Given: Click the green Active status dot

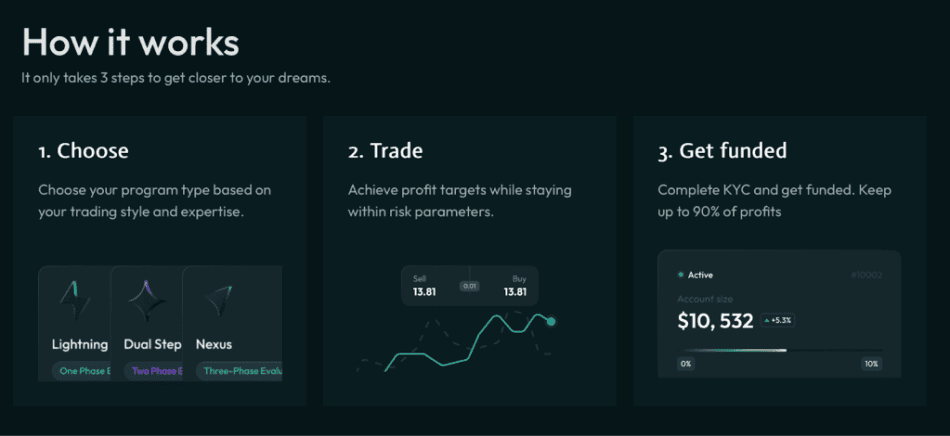Looking at the screenshot, I should coord(681,274).
